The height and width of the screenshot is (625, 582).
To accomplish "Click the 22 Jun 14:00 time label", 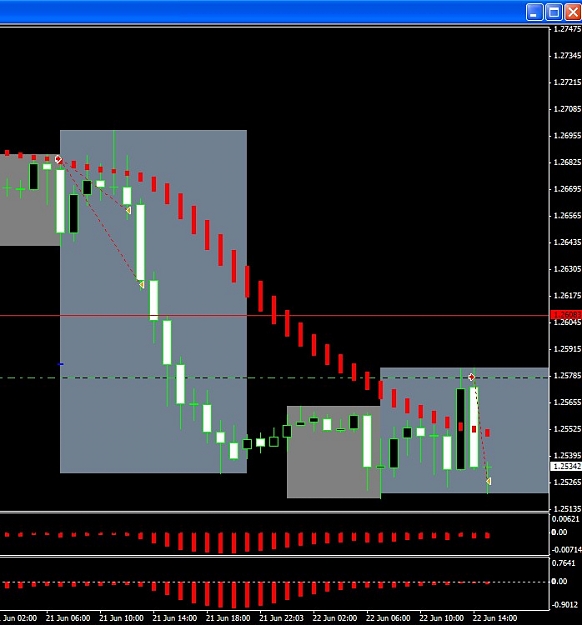I will pos(495,618).
